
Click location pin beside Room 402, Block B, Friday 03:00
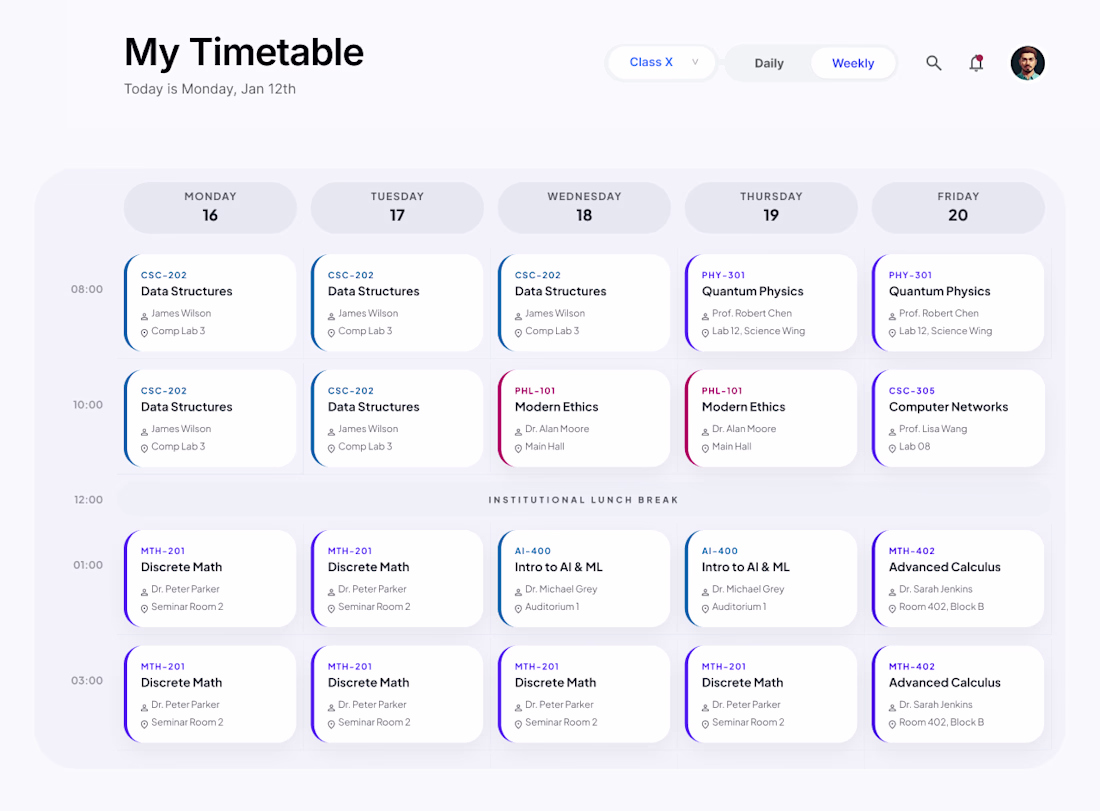(x=892, y=724)
